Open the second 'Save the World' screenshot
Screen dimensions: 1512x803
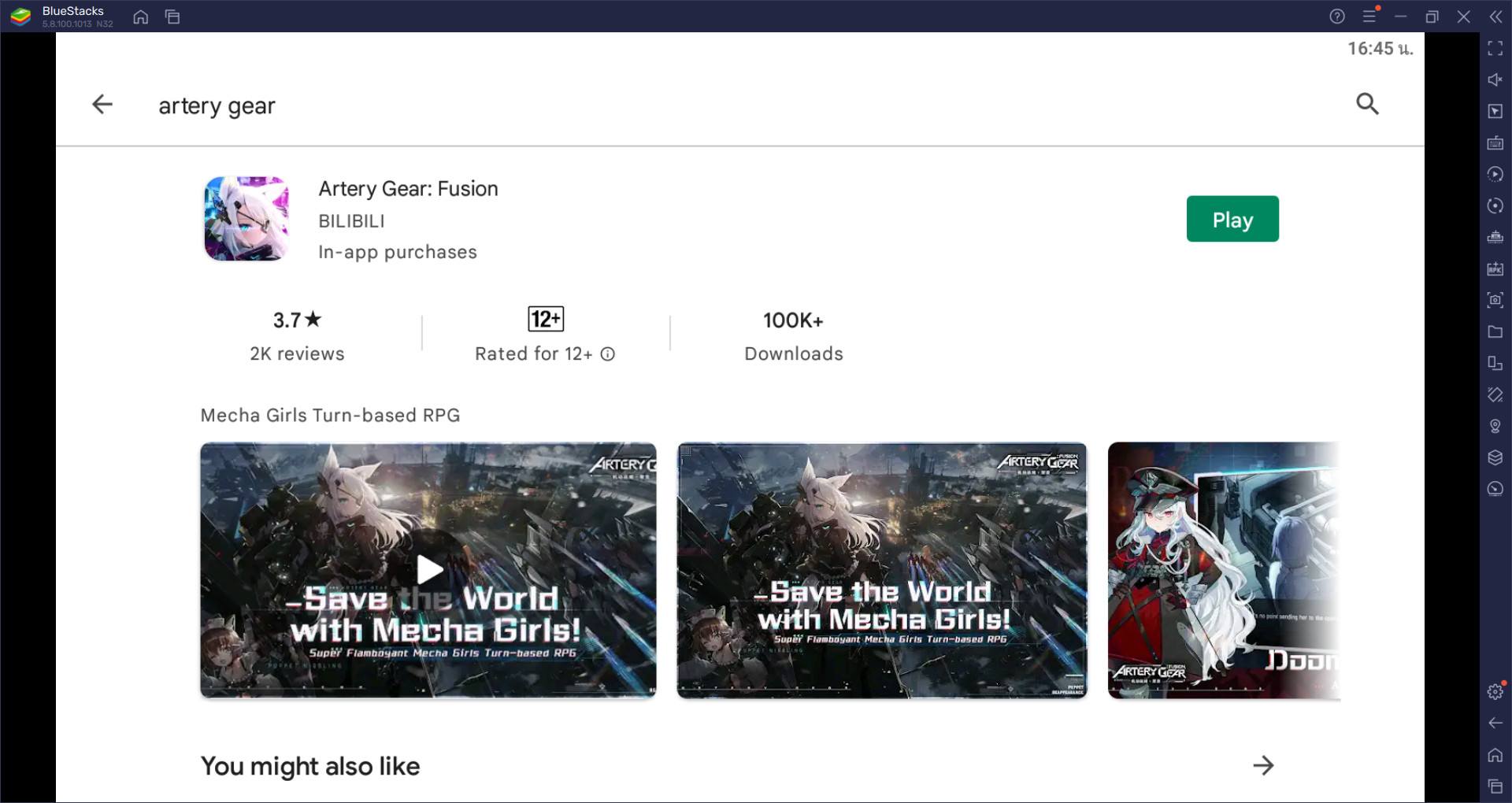[882, 570]
